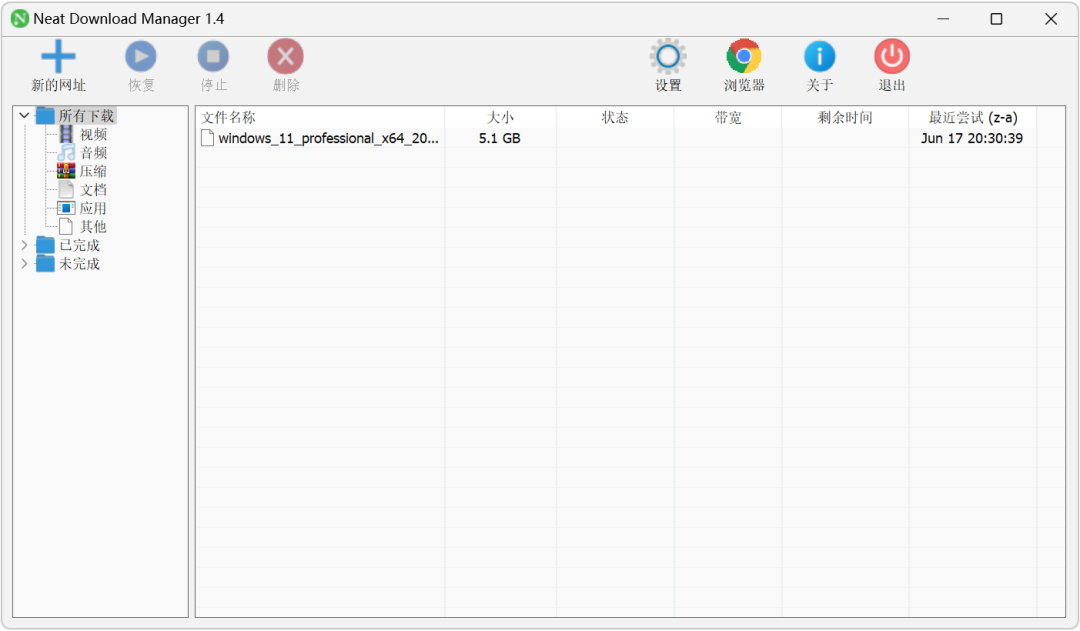The width and height of the screenshot is (1080, 631).
Task: Open 设置 settings gear icon
Action: [x=667, y=56]
